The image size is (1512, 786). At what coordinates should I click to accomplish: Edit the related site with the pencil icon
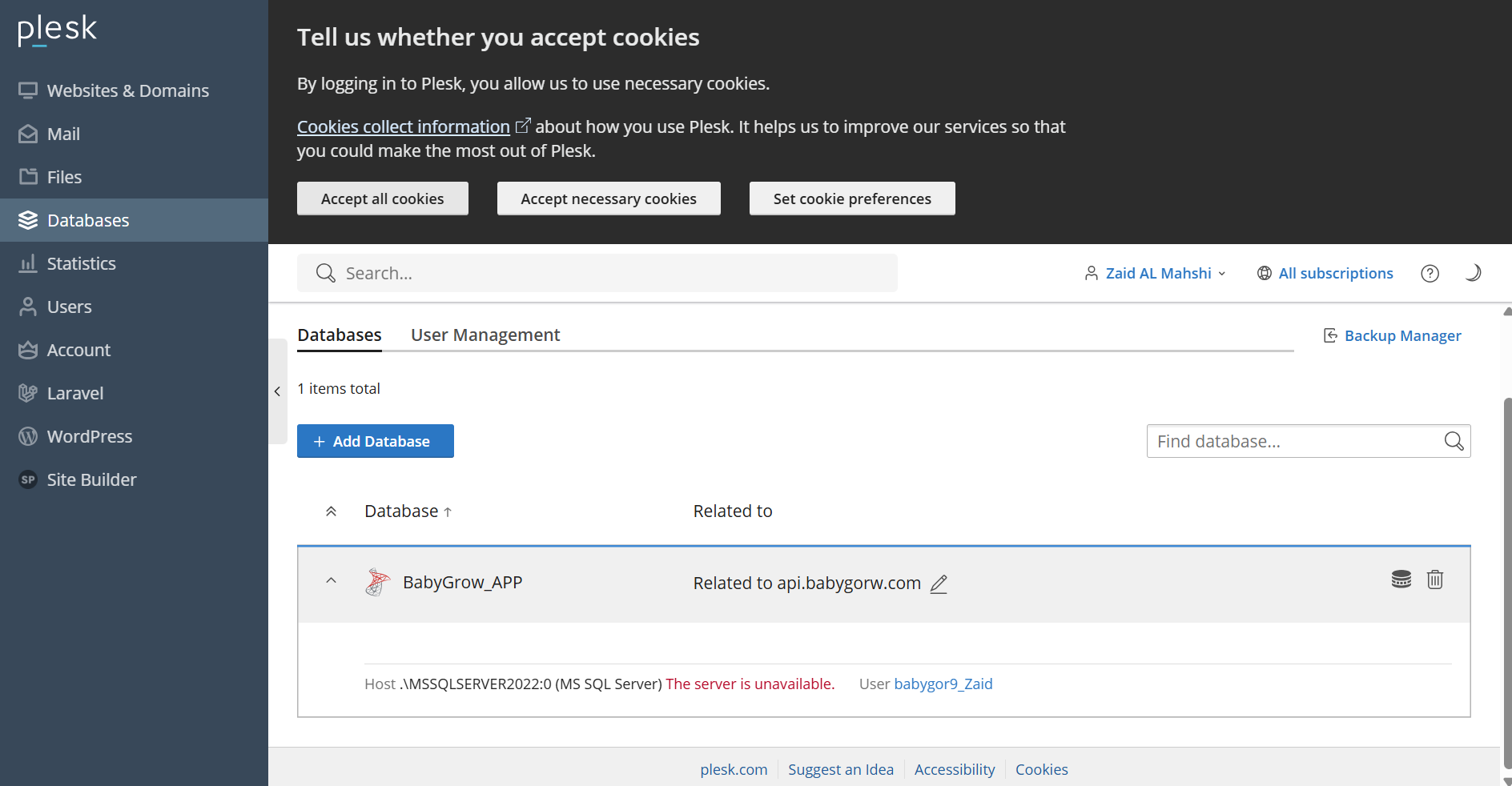coord(939,584)
